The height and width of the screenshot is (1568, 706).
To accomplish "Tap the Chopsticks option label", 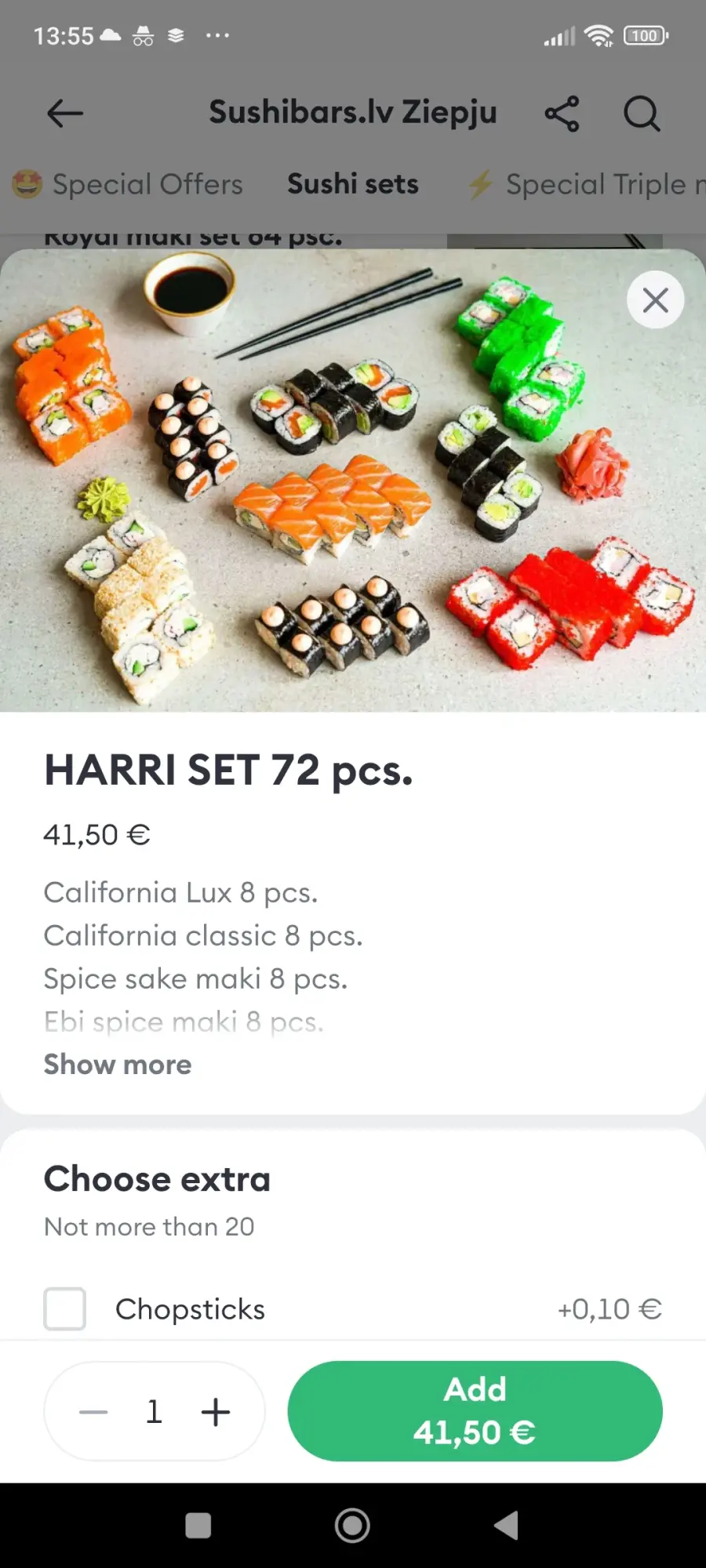I will (191, 1309).
